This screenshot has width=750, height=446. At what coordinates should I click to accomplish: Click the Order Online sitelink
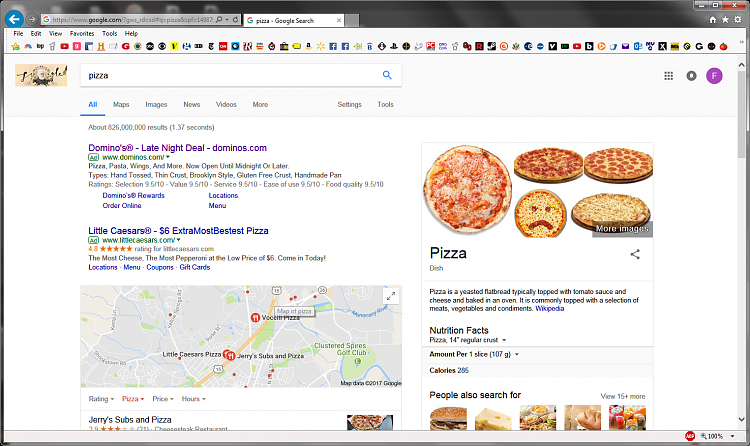(x=121, y=205)
